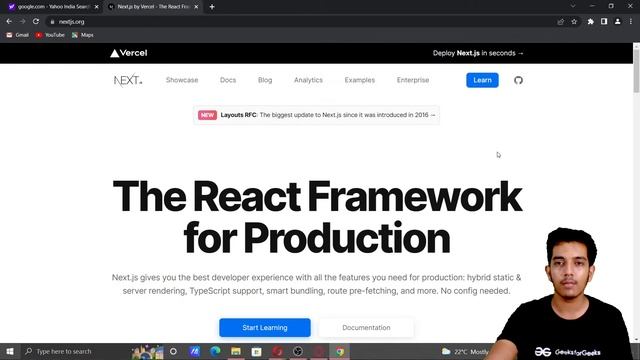Close the Yahoo India Search tab
Screen dimensions: 640x360
pos(96,7)
